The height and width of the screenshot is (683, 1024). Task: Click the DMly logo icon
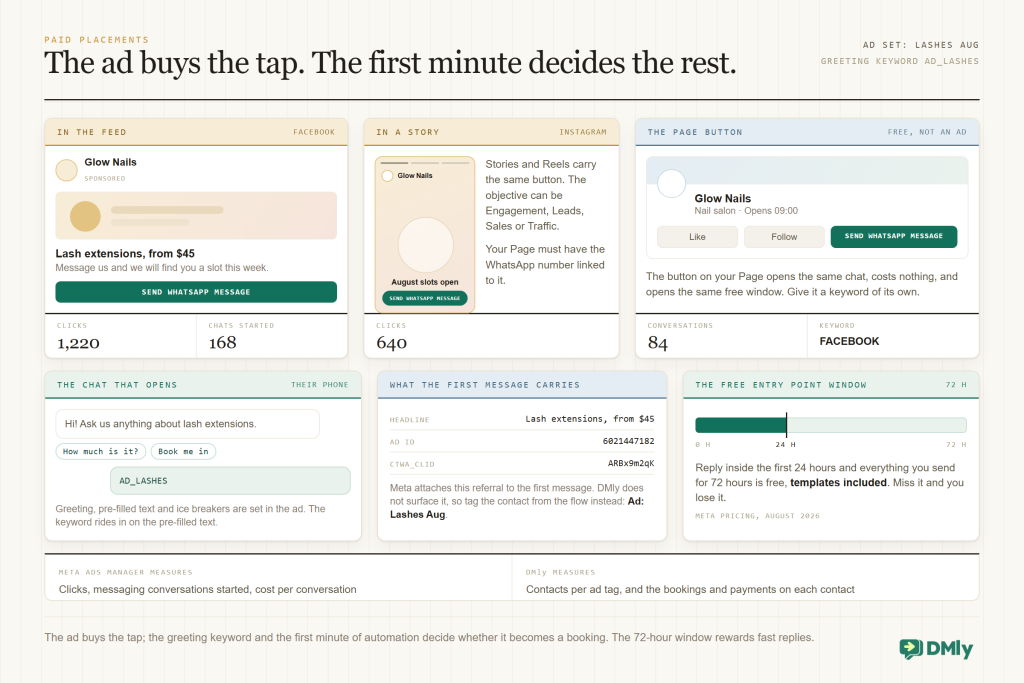(911, 648)
